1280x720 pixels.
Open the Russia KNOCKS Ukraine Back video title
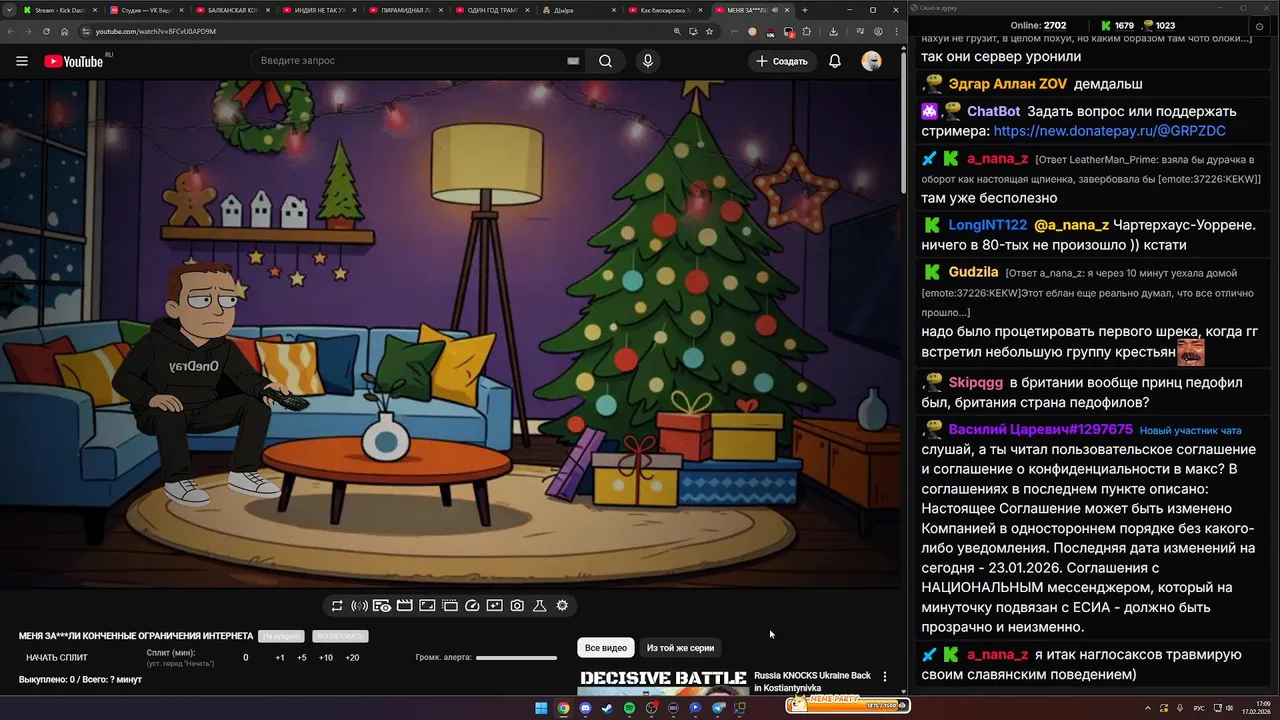point(812,682)
